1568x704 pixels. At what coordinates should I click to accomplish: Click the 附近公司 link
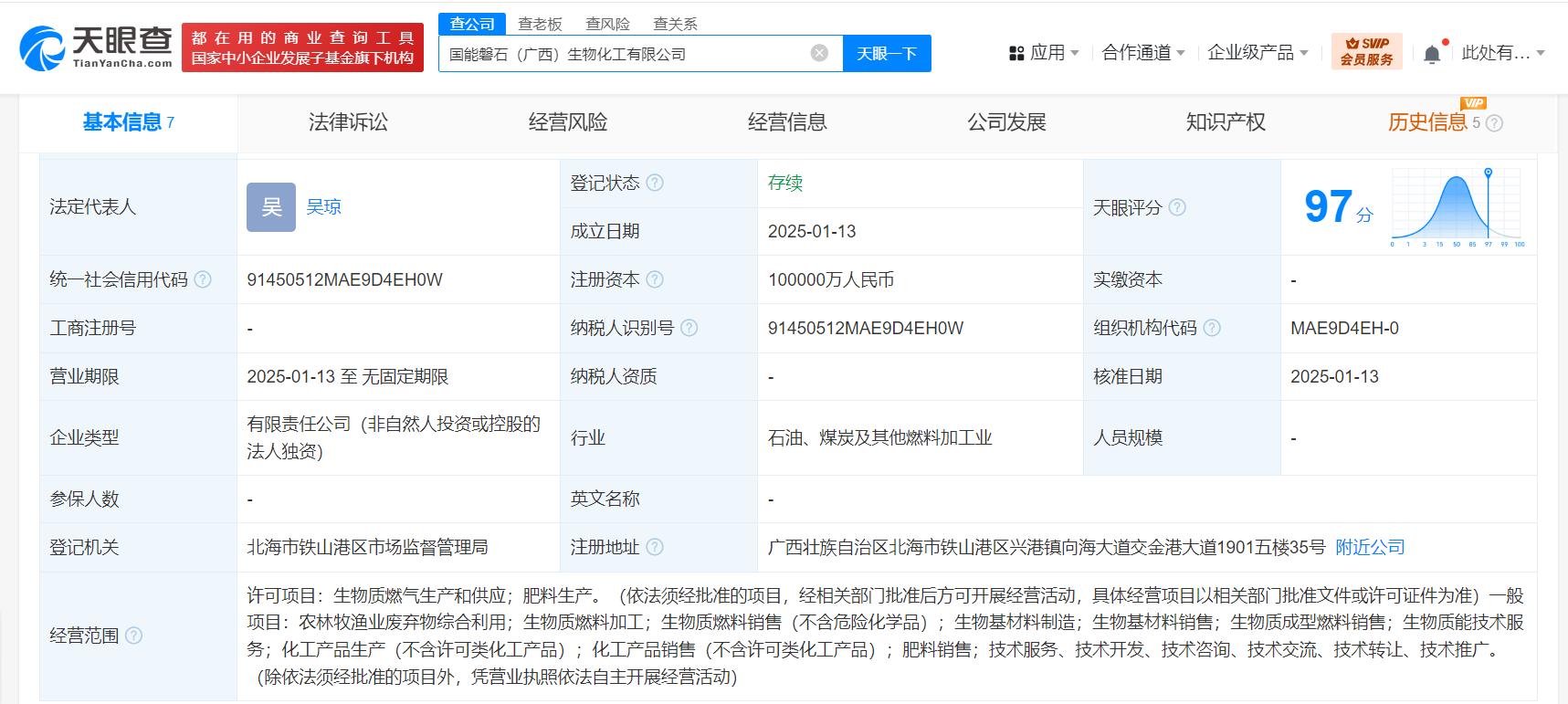(x=1370, y=547)
